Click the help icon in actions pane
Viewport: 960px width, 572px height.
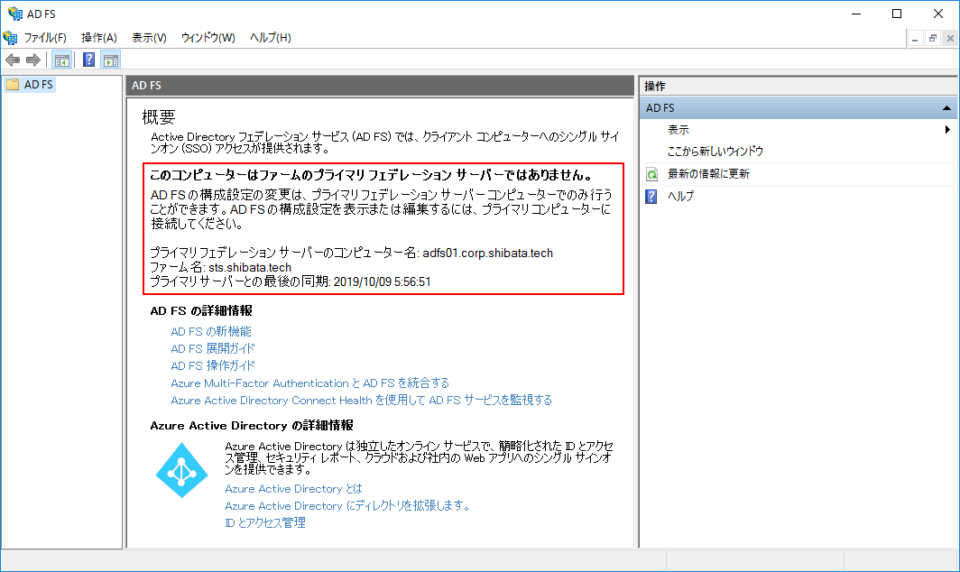pyautogui.click(x=651, y=197)
